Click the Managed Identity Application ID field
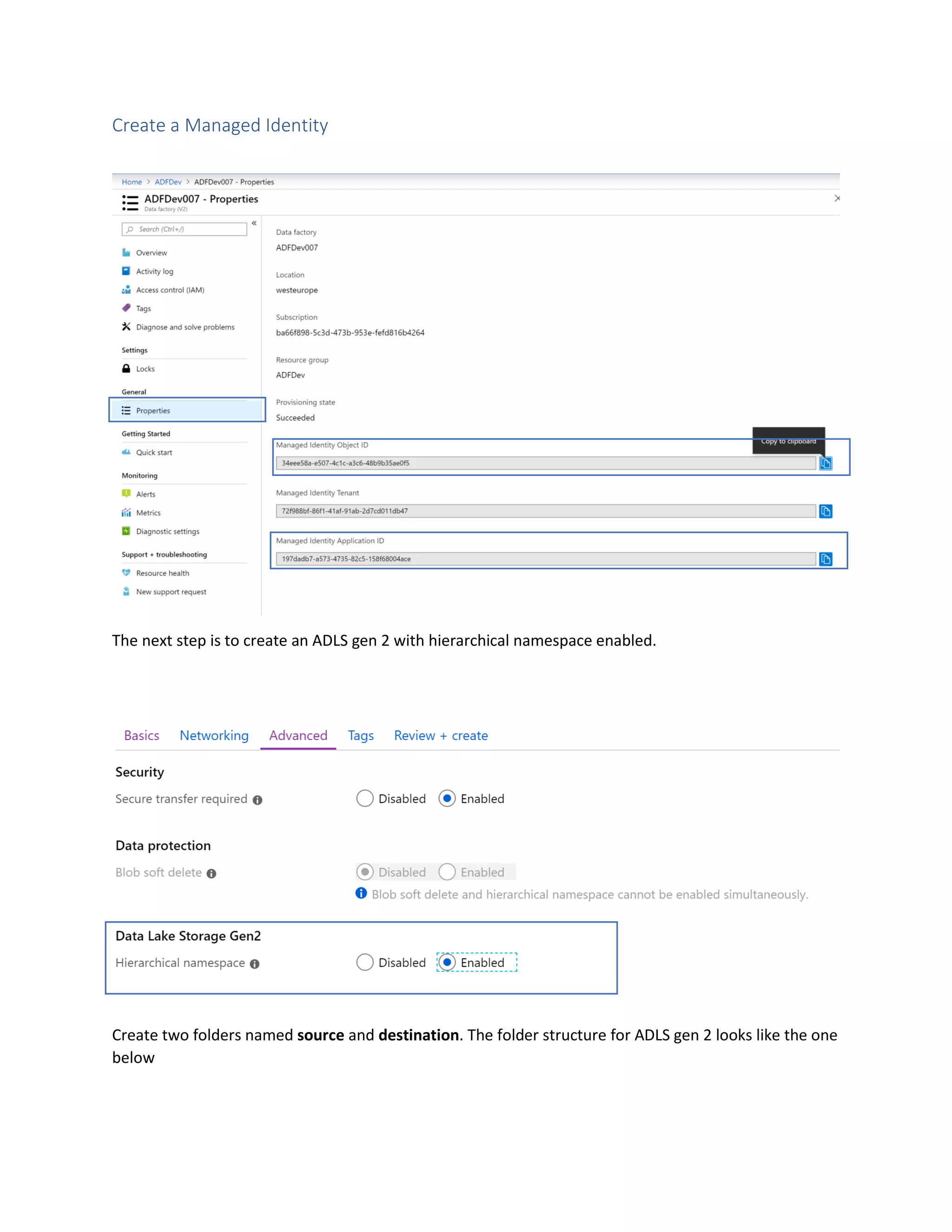Image resolution: width=952 pixels, height=1232 pixels. coord(545,559)
